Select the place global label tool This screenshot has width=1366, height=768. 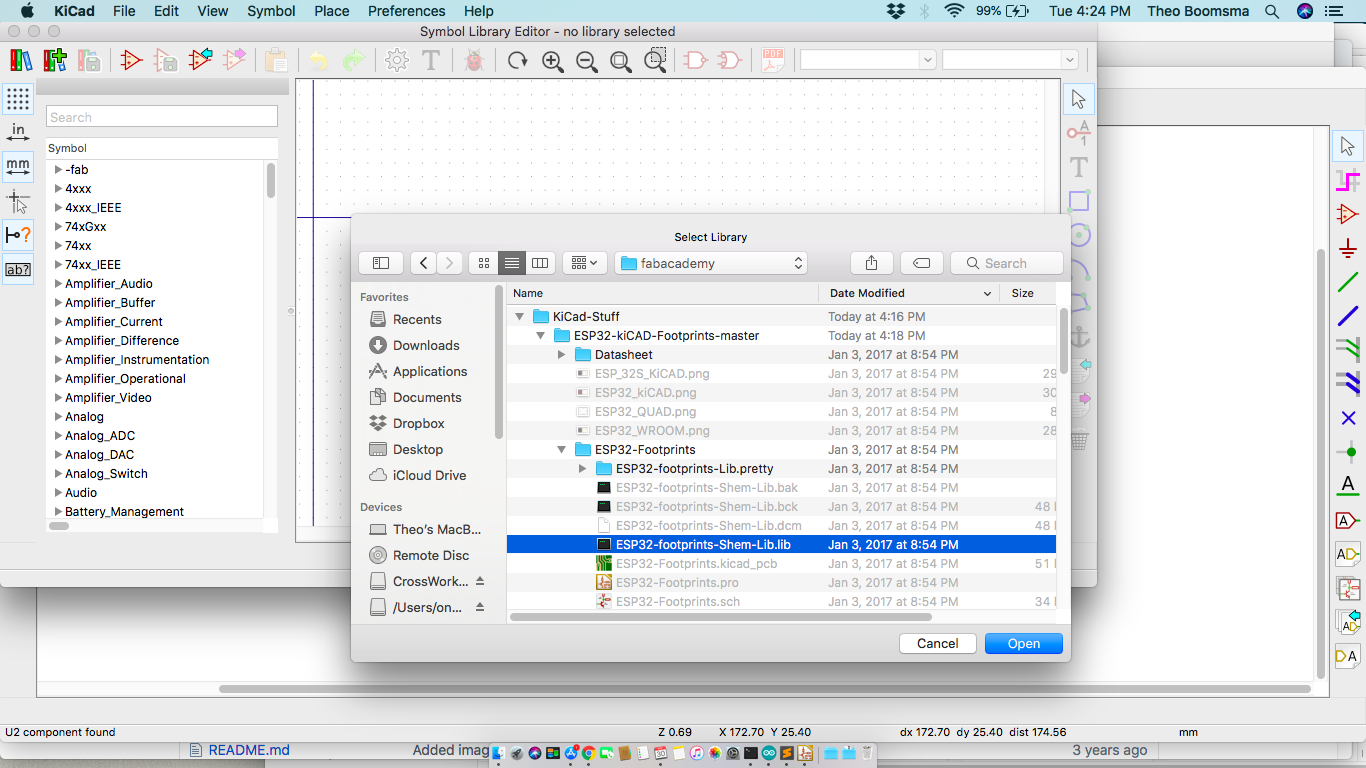(x=1348, y=520)
